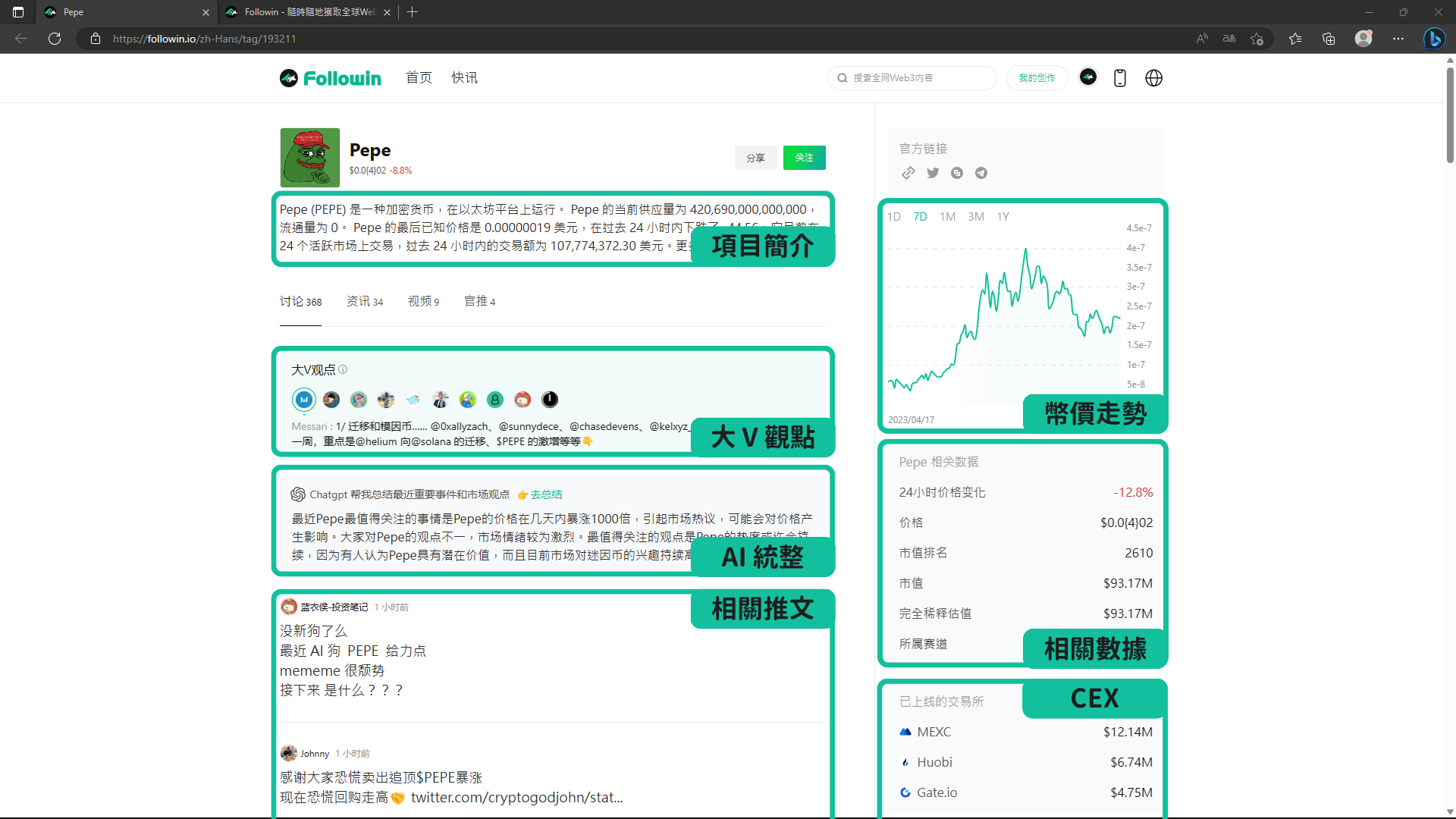Click the 去总结 summary link
The height and width of the screenshot is (819, 1456).
[546, 494]
